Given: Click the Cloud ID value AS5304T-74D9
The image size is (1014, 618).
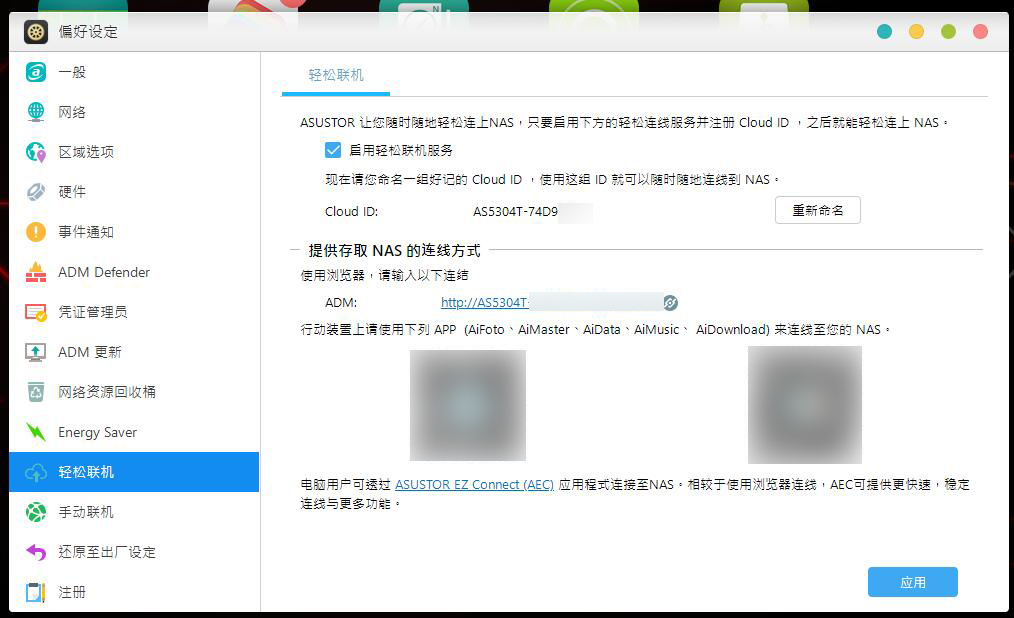Looking at the screenshot, I should 515,212.
